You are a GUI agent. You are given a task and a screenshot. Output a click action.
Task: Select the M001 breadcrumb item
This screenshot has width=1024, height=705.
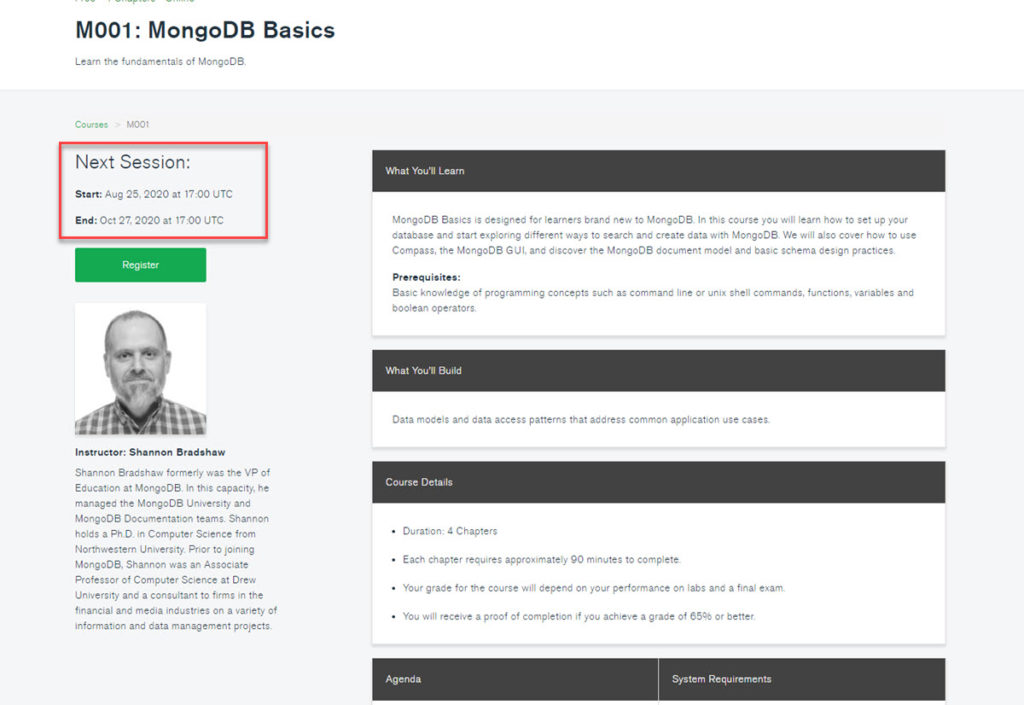(x=138, y=124)
